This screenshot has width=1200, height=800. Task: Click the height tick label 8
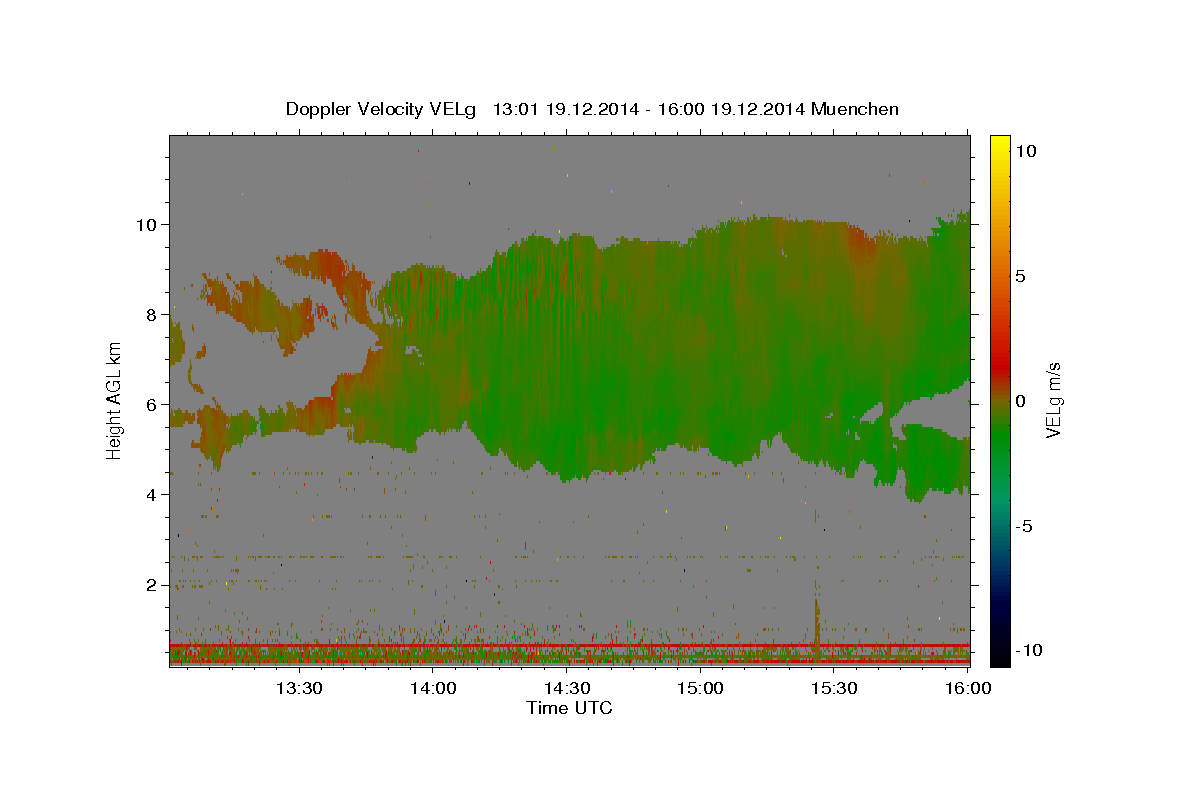152,314
